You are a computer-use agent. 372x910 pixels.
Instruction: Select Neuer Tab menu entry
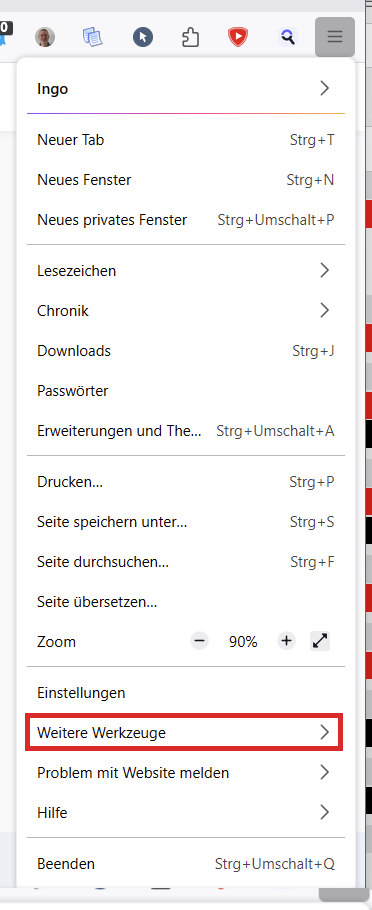click(186, 140)
